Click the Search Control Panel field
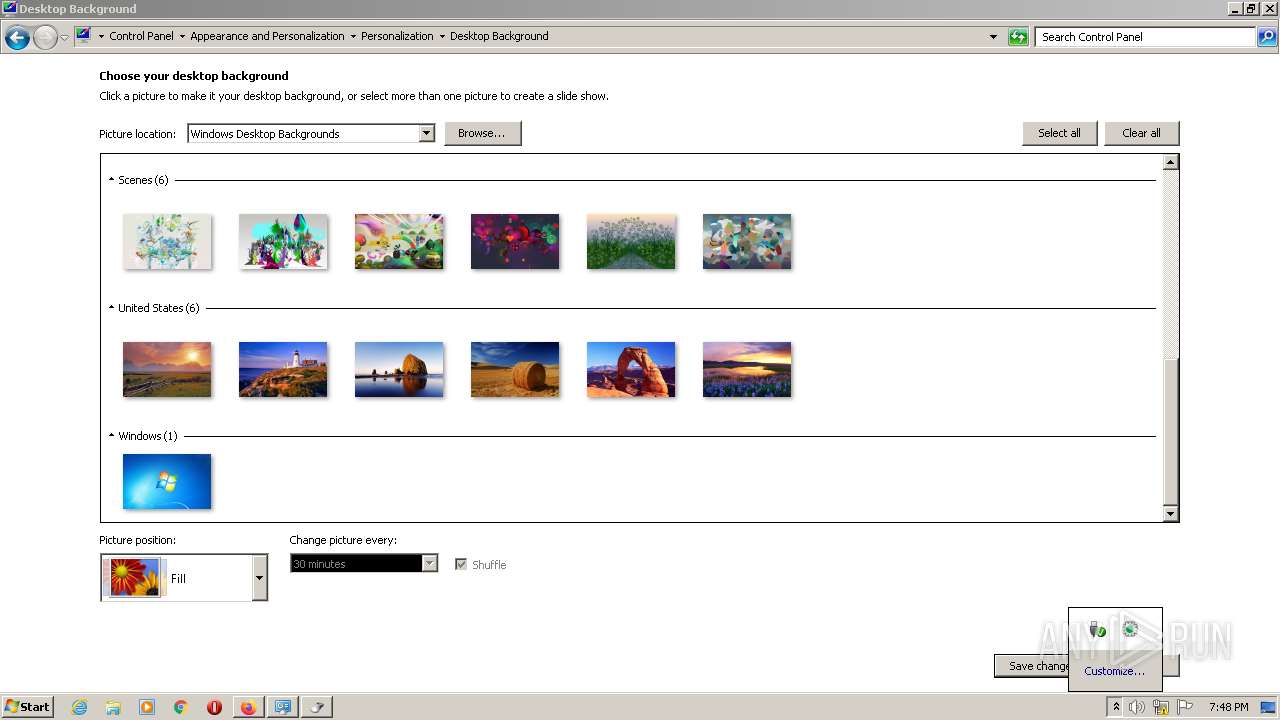This screenshot has height=720, width=1280. [1145, 37]
